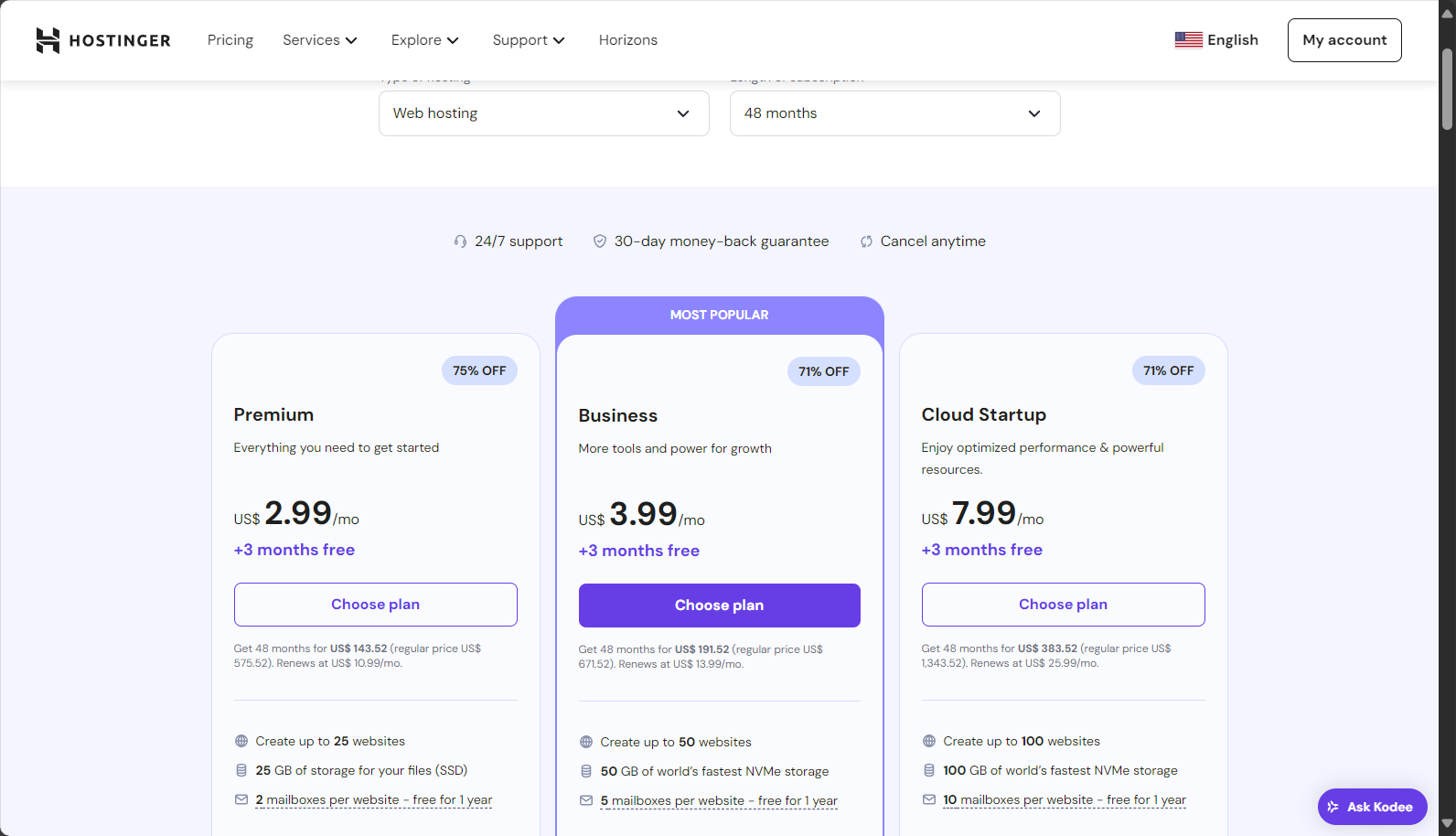Click 'Cancel anytime' text
Screen dimensions: 1456x836
(x=933, y=241)
